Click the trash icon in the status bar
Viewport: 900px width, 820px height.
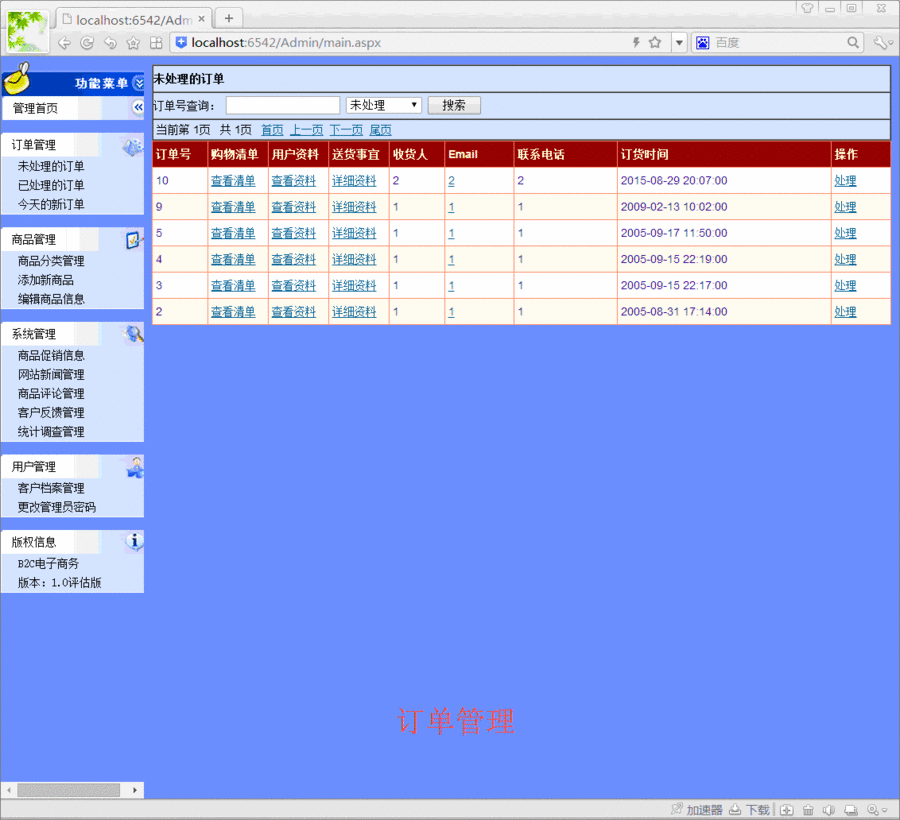click(808, 810)
